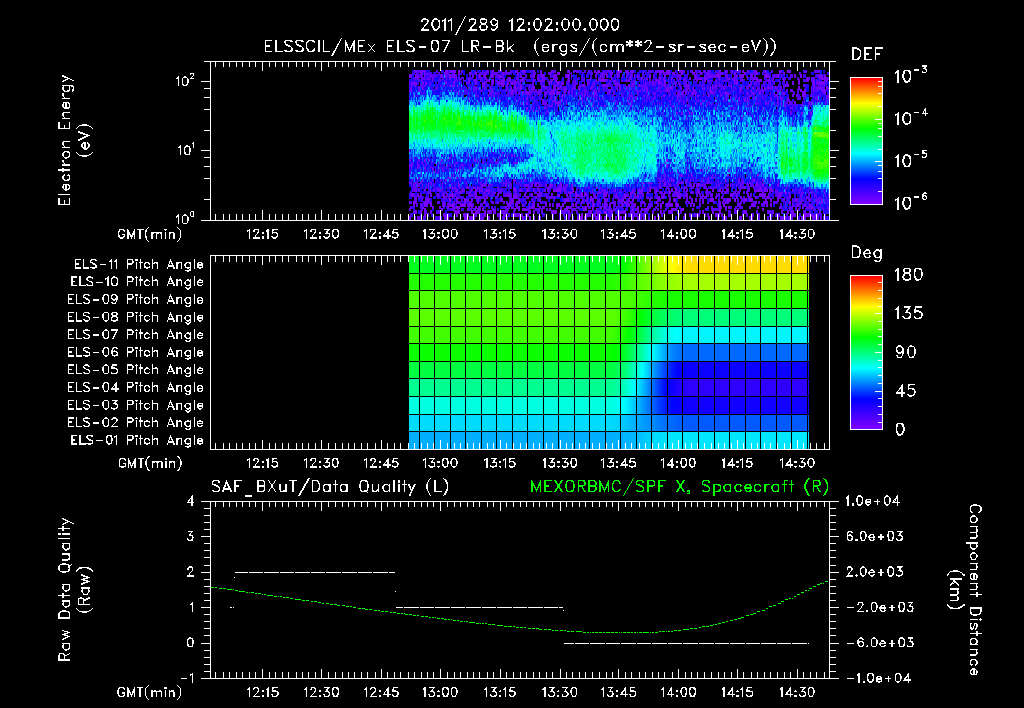The image size is (1024, 708).
Task: Select the ELSSCIL/MEx ELS-07 LR-Bk panel title
Action: click(x=520, y=47)
